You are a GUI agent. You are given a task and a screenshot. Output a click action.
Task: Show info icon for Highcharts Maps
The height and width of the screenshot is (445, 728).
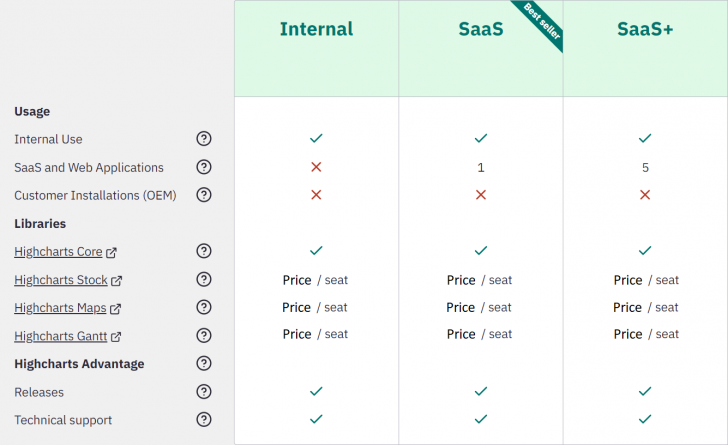coord(204,307)
